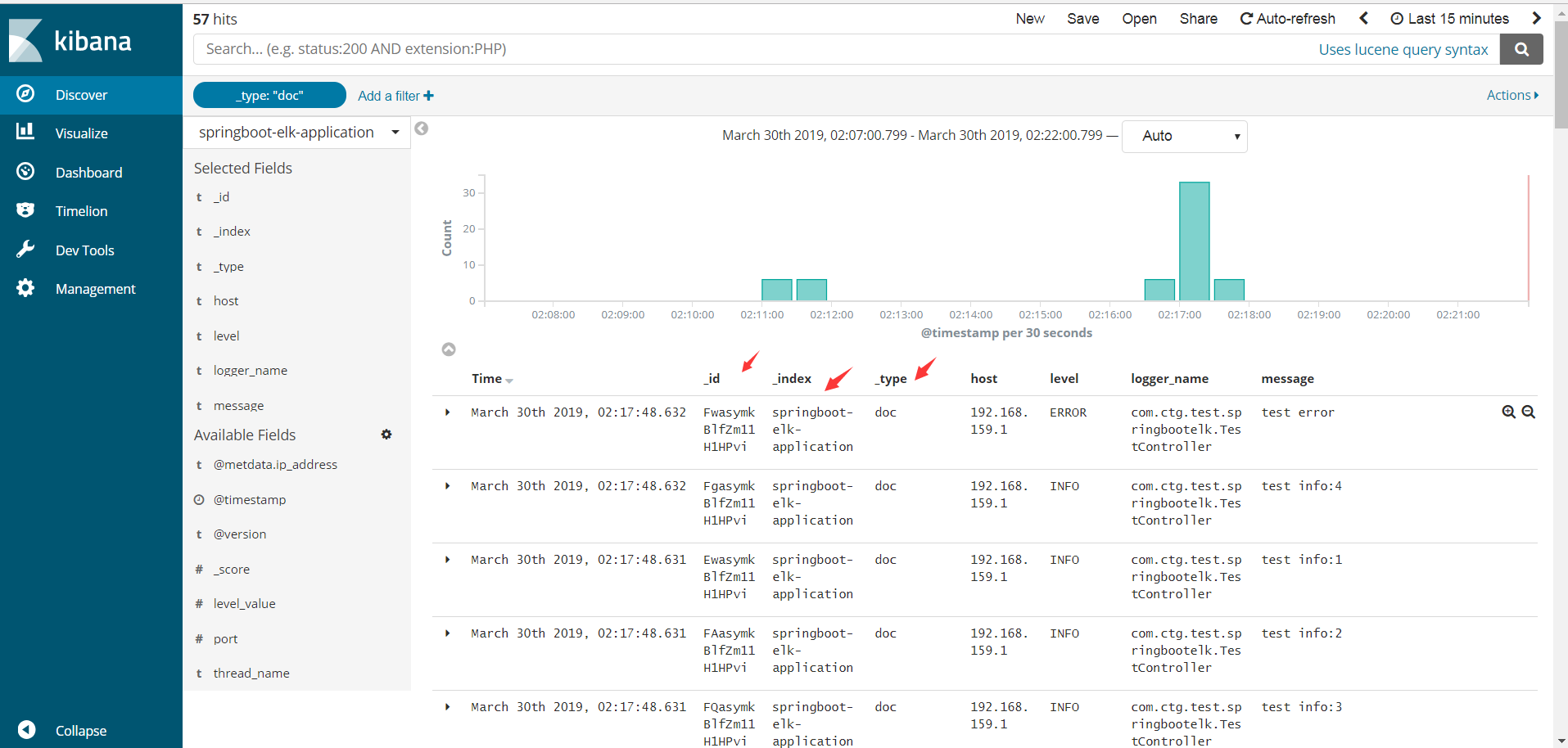1568x748 pixels.
Task: Click the search magnifier button
Action: tap(1521, 49)
